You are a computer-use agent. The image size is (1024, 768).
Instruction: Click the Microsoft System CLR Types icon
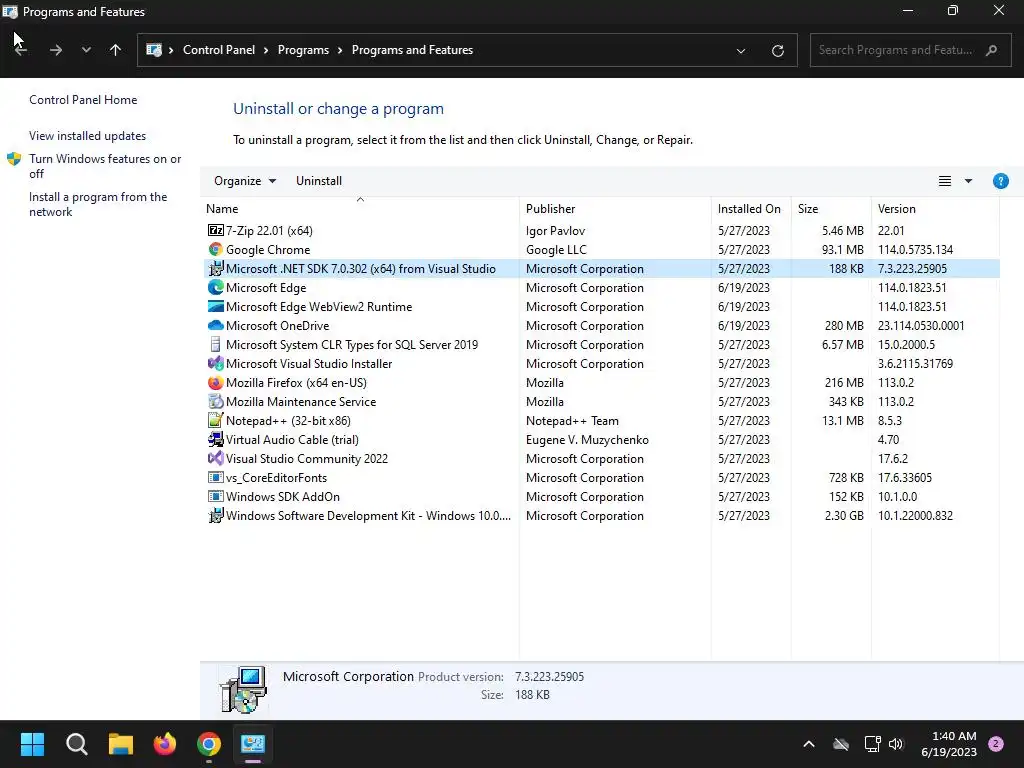click(x=216, y=344)
